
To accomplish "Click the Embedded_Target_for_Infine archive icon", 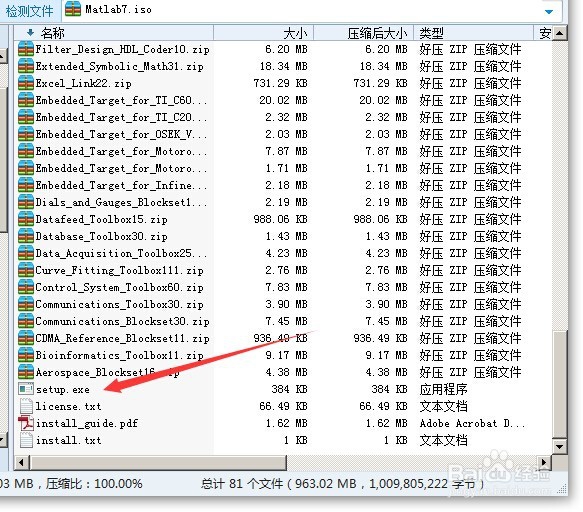I will [26, 185].
